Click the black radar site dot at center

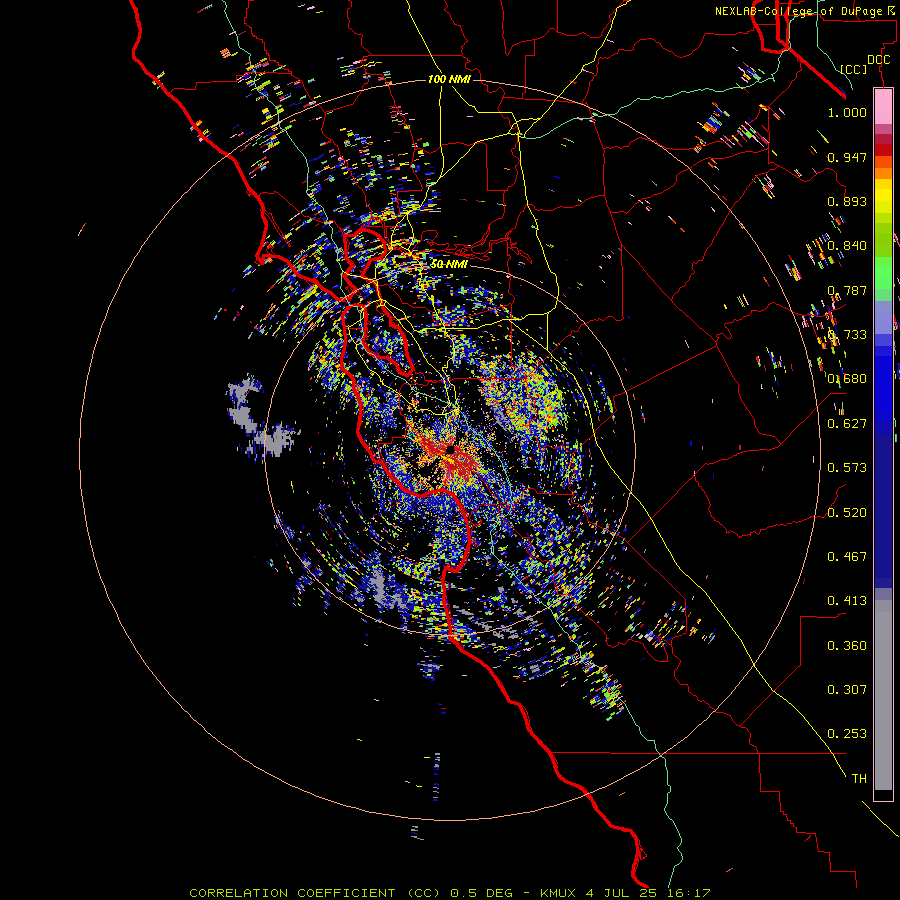[451, 449]
